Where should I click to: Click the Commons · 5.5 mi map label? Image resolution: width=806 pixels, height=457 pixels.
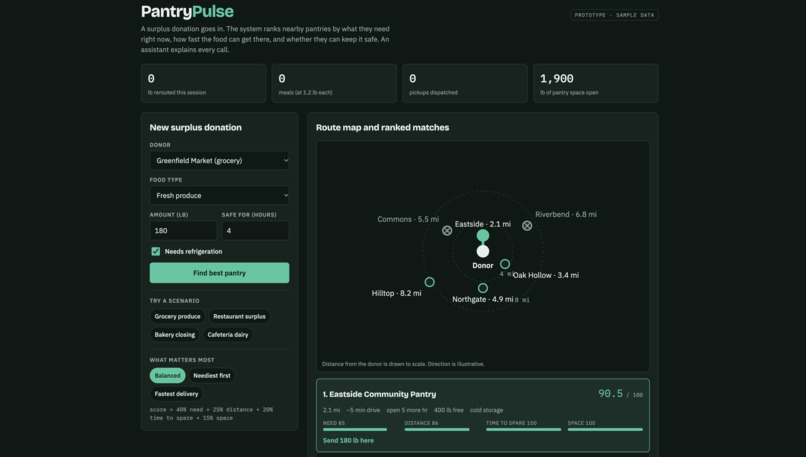[x=408, y=219]
